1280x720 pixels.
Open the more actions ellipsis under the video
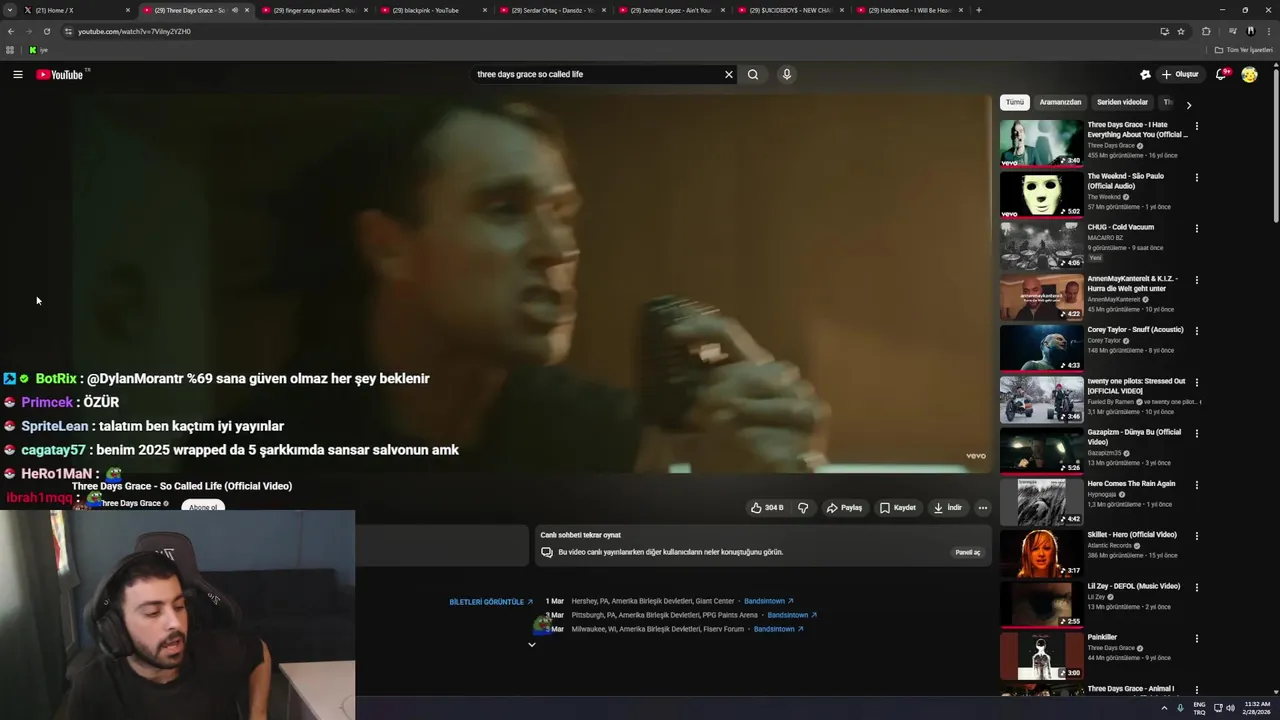(983, 508)
